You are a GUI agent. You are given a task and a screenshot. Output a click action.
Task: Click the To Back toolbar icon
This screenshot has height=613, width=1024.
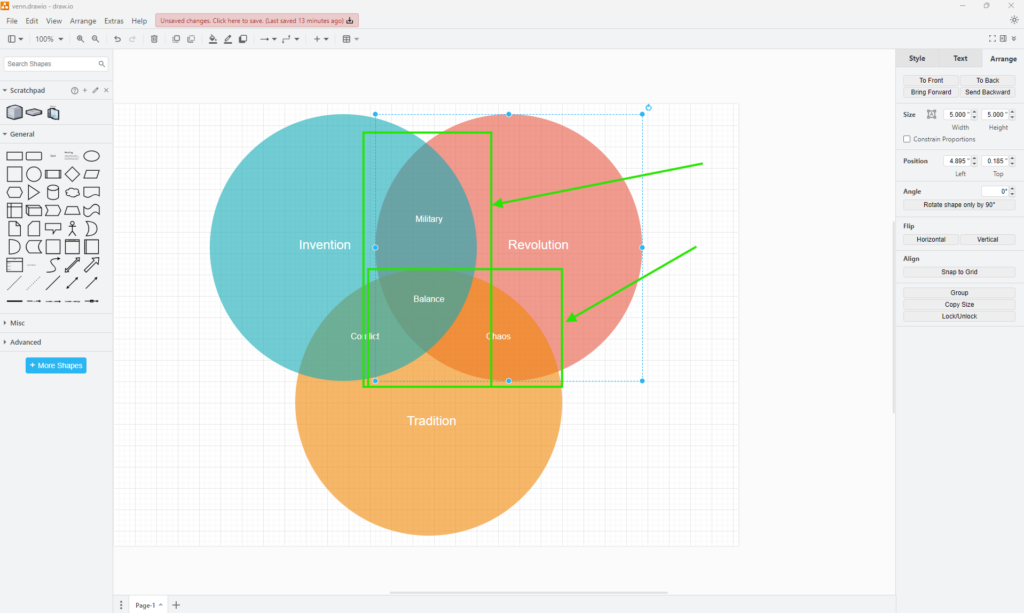pos(191,39)
